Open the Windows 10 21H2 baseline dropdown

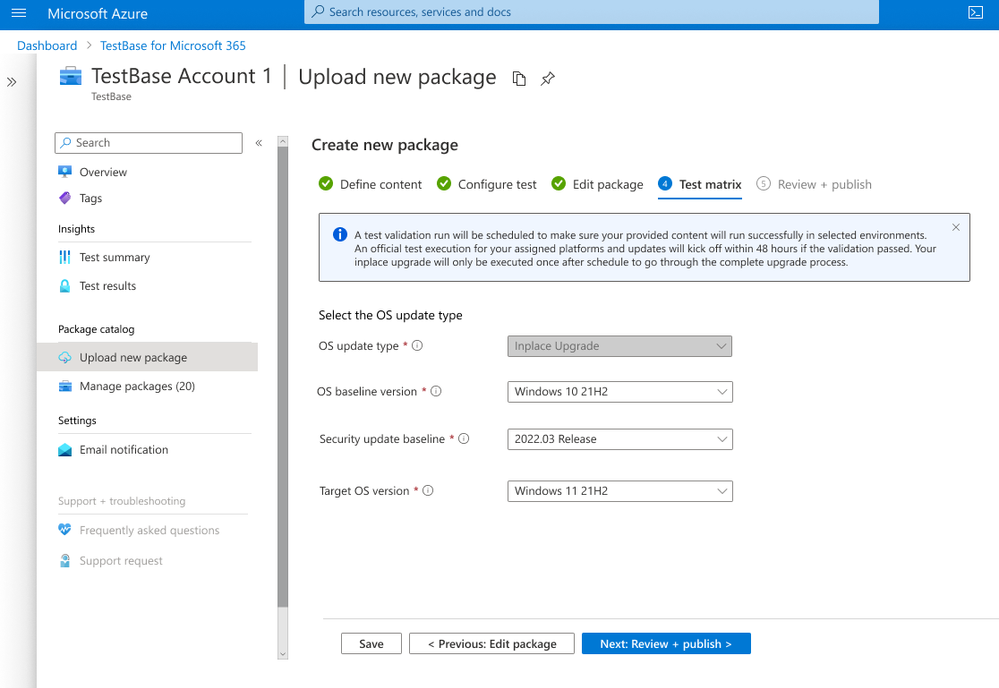coord(620,392)
